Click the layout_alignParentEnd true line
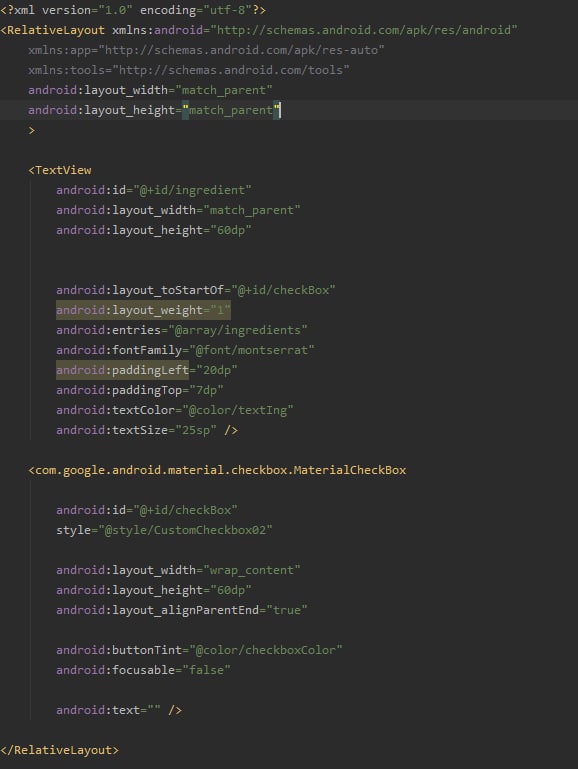The height and width of the screenshot is (769, 578). [181, 610]
